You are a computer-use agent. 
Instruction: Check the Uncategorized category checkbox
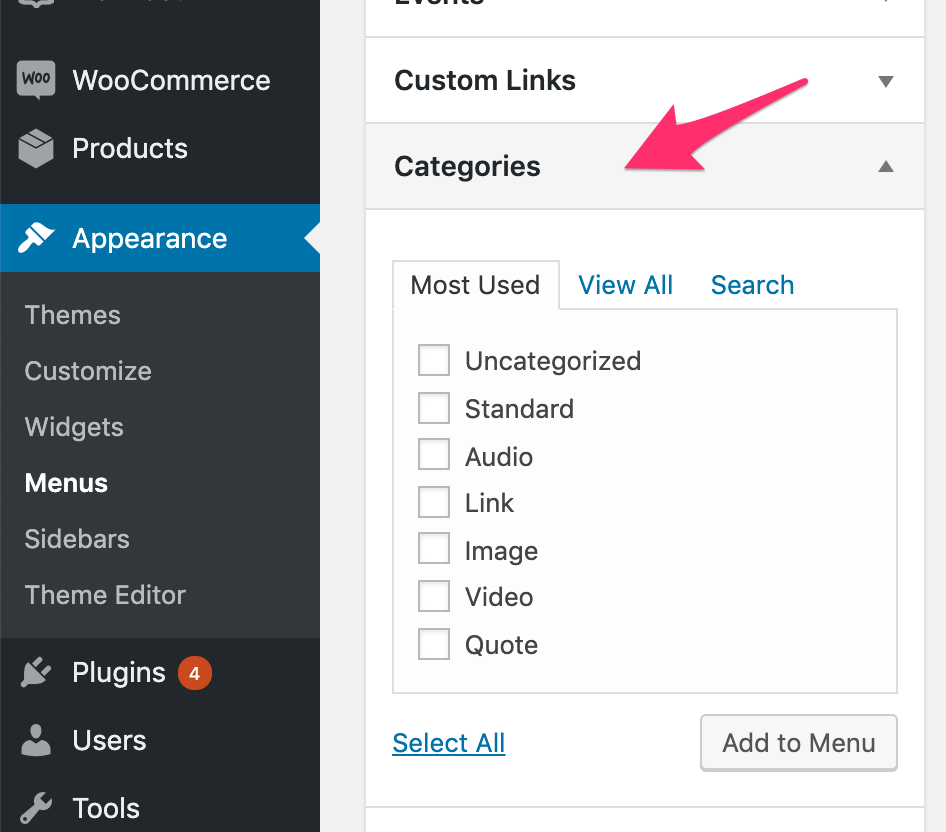[434, 361]
